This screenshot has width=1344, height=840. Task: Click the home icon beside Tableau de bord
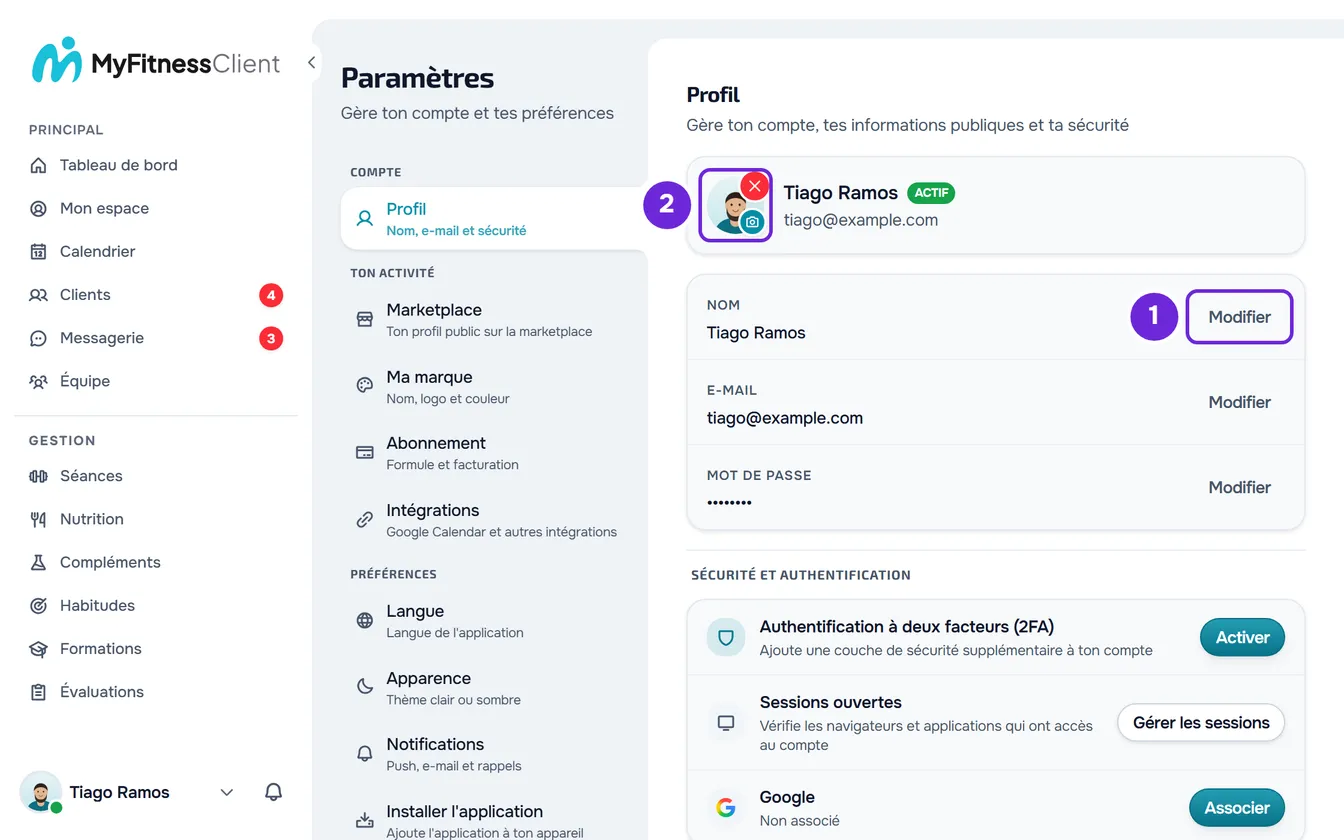[38, 165]
